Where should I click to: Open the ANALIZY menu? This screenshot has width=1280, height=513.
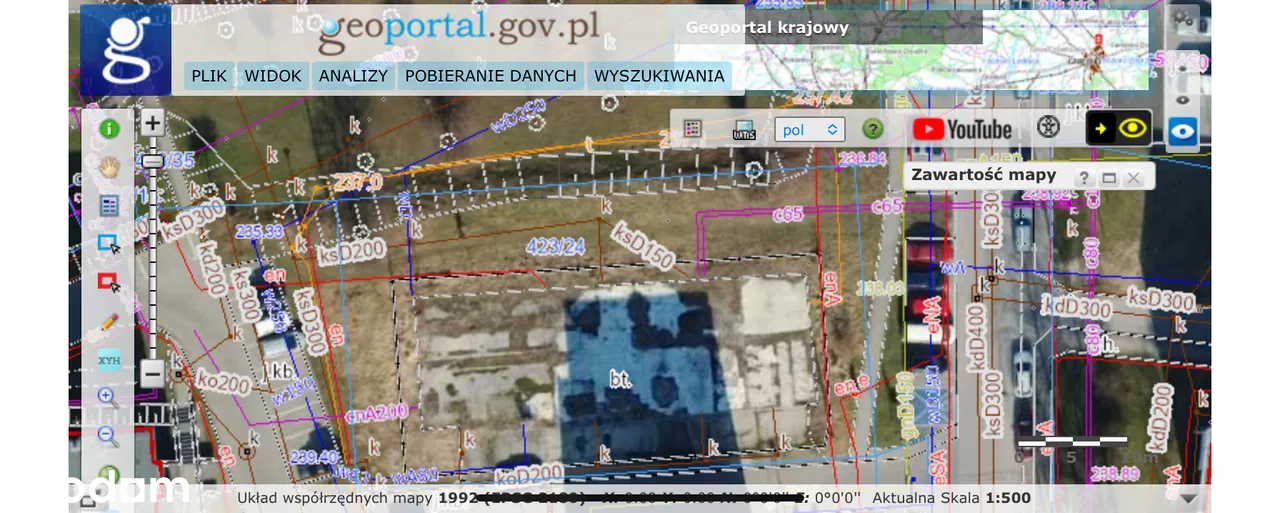[x=353, y=75]
